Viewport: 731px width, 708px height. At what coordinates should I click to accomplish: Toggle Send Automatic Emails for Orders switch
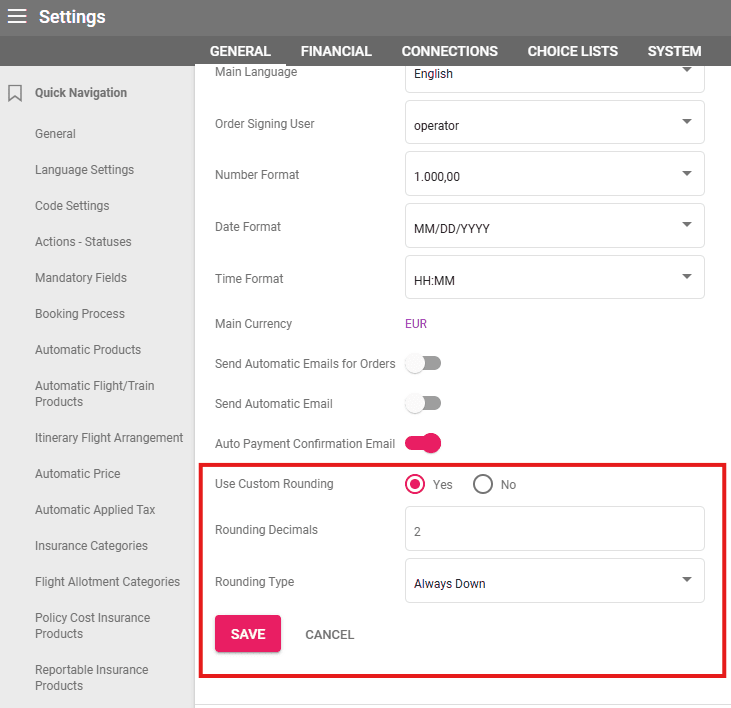423,363
